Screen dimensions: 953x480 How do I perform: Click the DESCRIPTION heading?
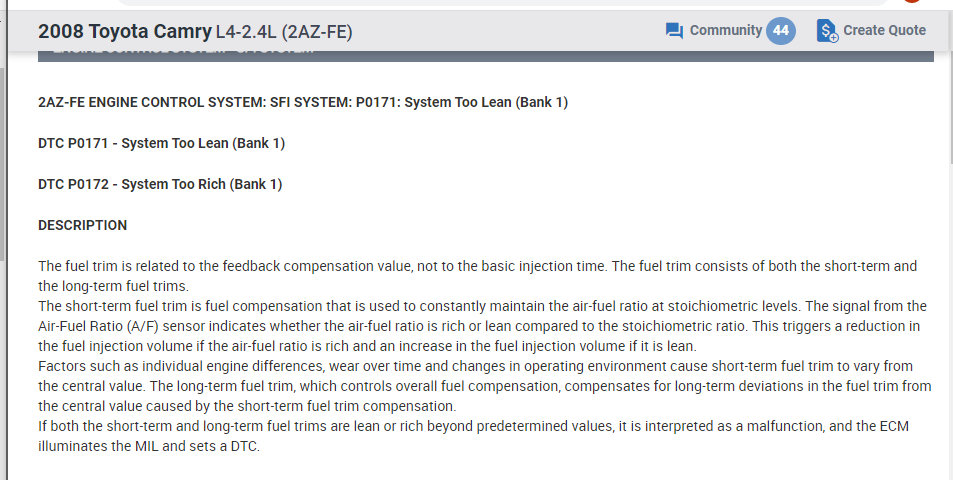82,225
